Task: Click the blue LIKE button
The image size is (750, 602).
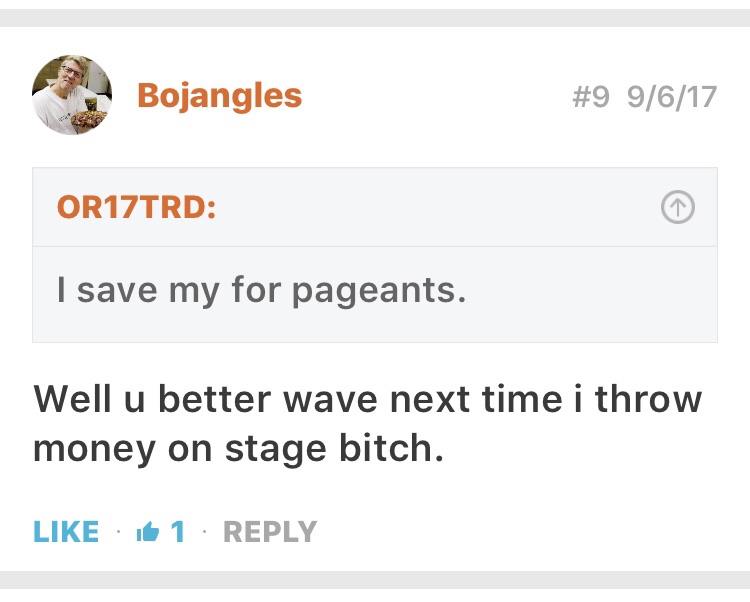Action: 66,532
